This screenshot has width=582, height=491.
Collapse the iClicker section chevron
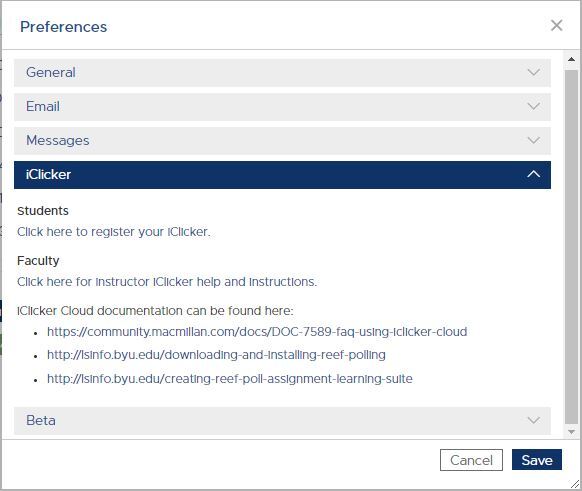533,174
